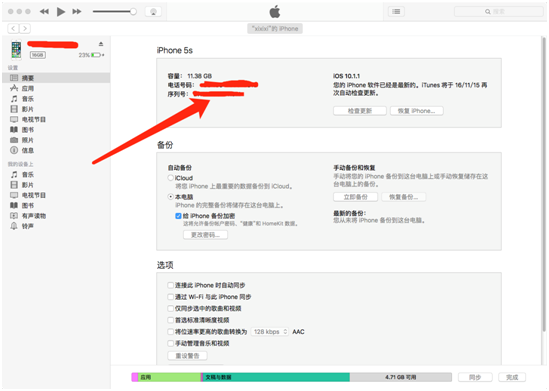This screenshot has width=549, height=391.
Task: Open 音乐 under 我的设备上
Action: (x=56, y=174)
